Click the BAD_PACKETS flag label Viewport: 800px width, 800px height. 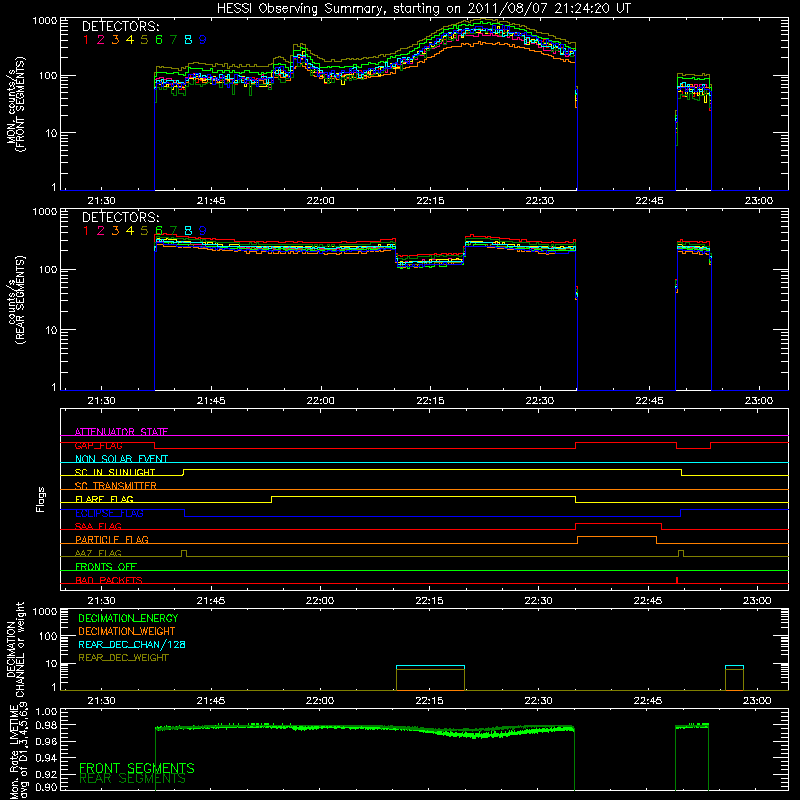point(109,580)
